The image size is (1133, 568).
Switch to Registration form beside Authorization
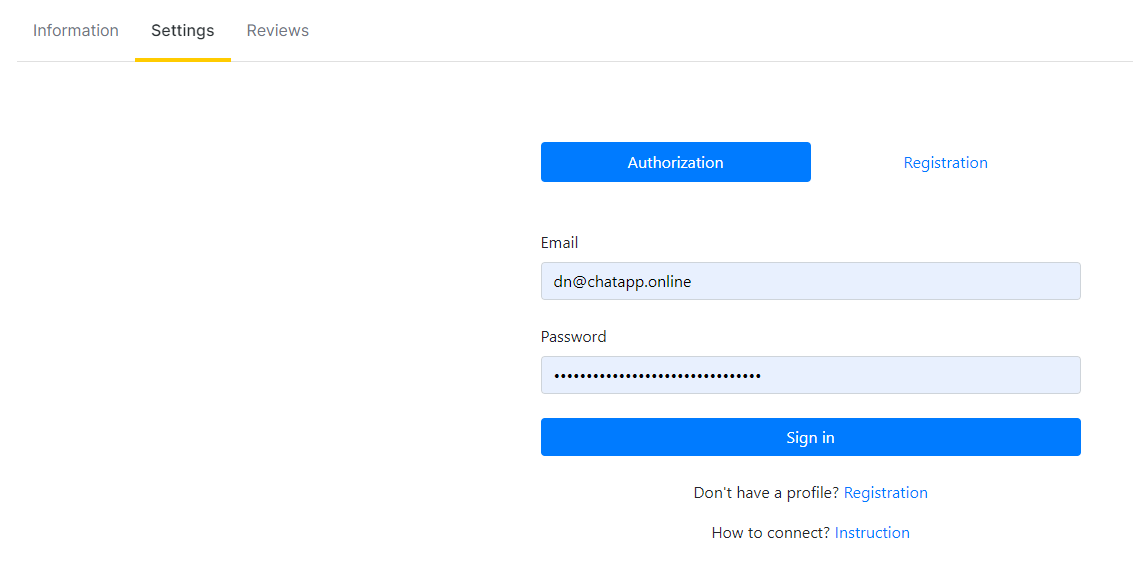click(945, 163)
